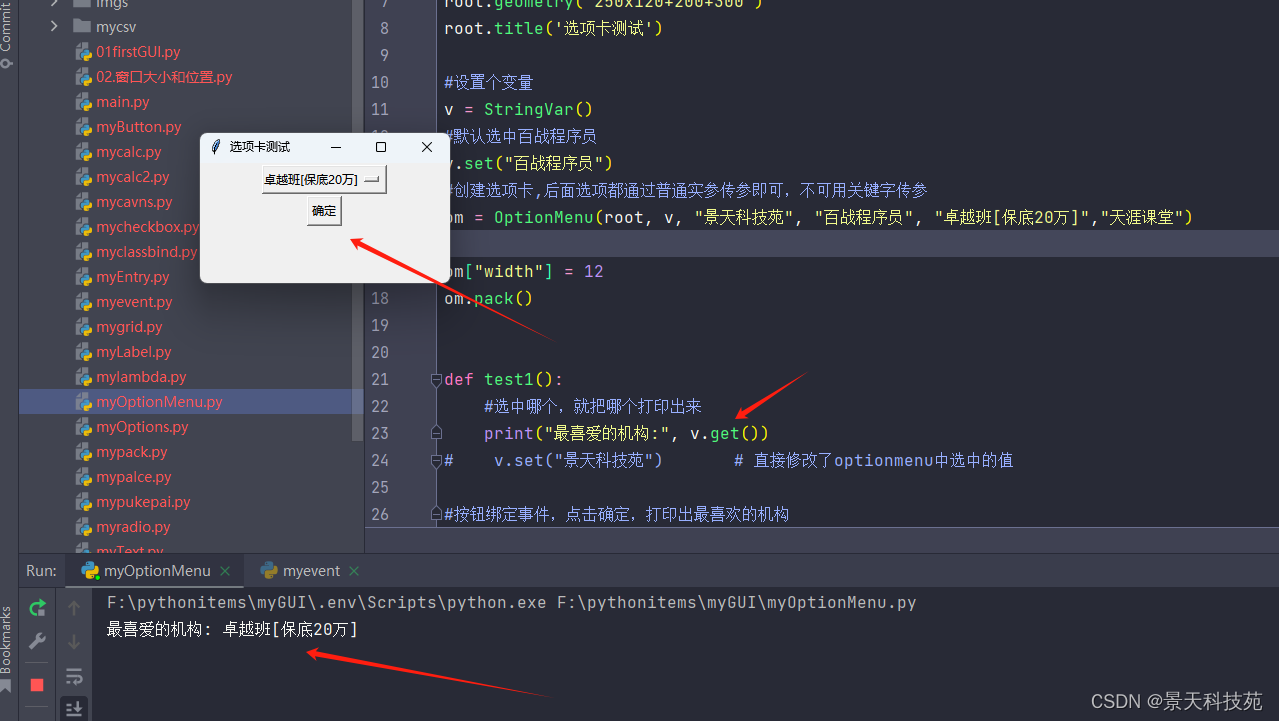This screenshot has width=1279, height=721.
Task: Maximize the 选项卡测试 window
Action: pyautogui.click(x=381, y=147)
